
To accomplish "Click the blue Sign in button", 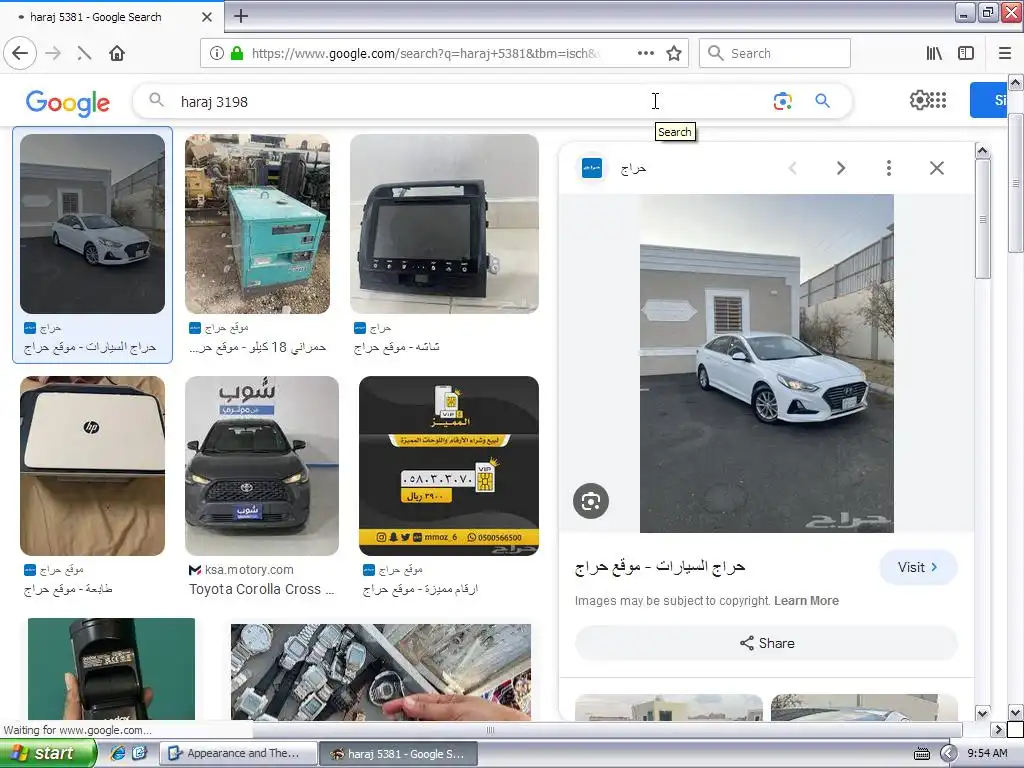I will [988, 100].
